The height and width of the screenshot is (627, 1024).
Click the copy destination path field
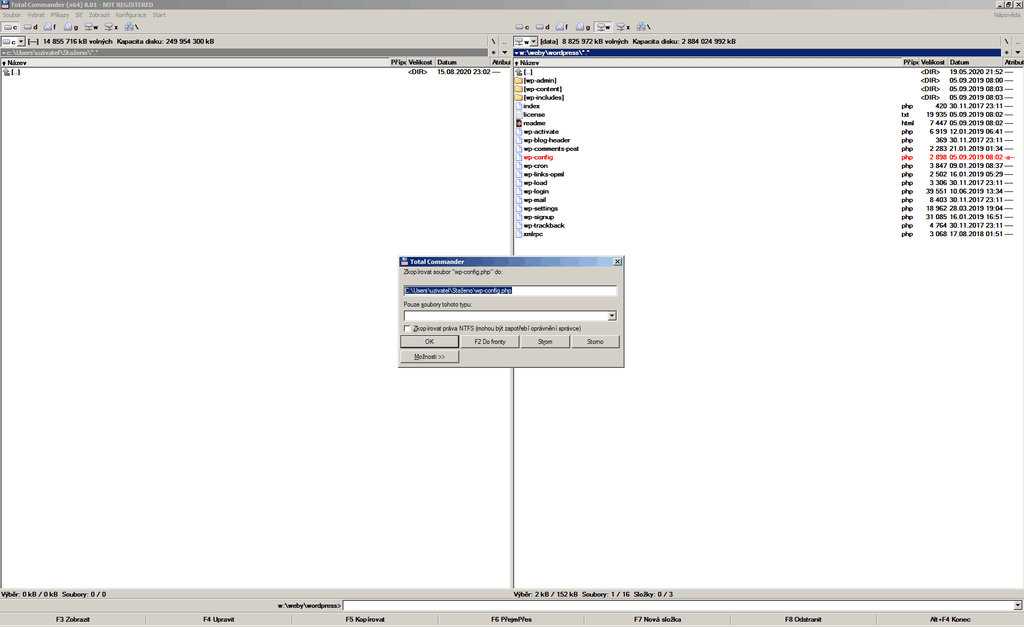[510, 290]
